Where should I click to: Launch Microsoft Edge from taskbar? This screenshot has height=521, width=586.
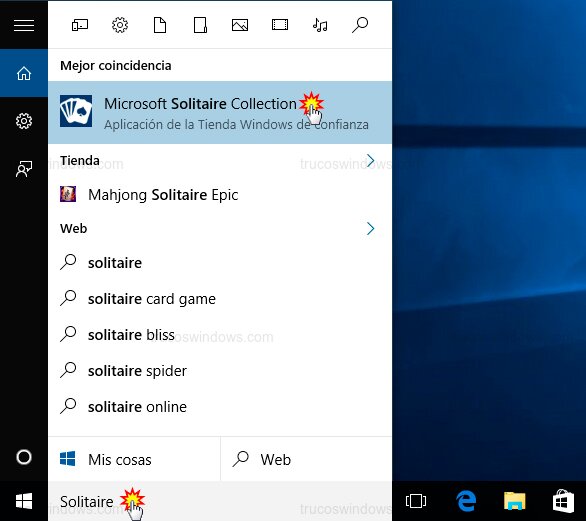tap(466, 501)
